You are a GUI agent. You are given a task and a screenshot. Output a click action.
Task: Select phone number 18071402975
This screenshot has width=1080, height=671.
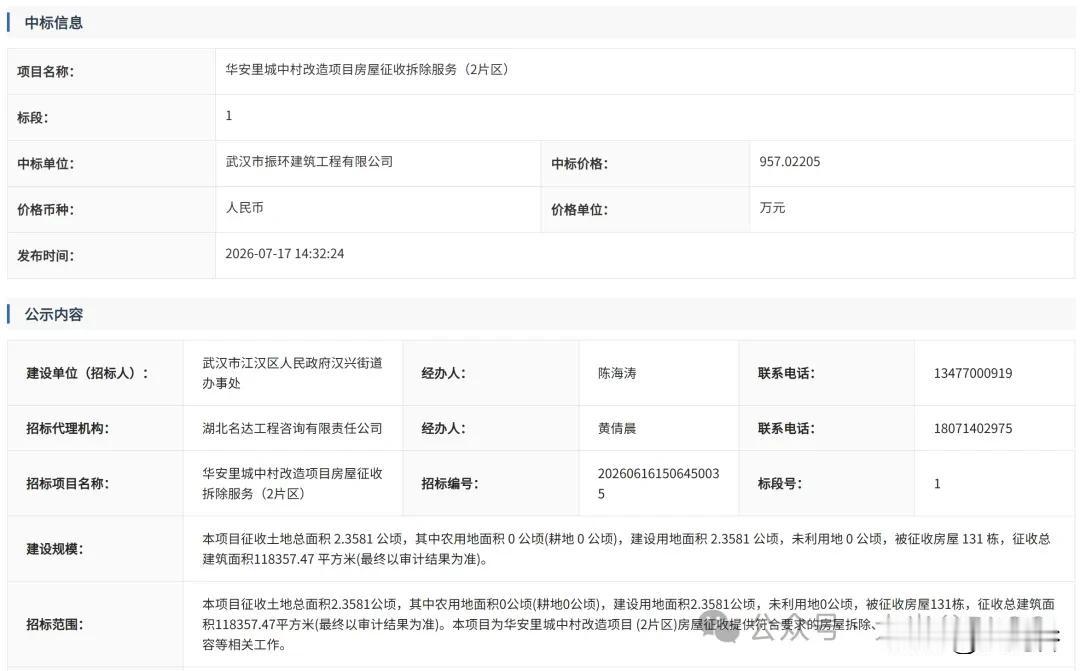coord(973,429)
